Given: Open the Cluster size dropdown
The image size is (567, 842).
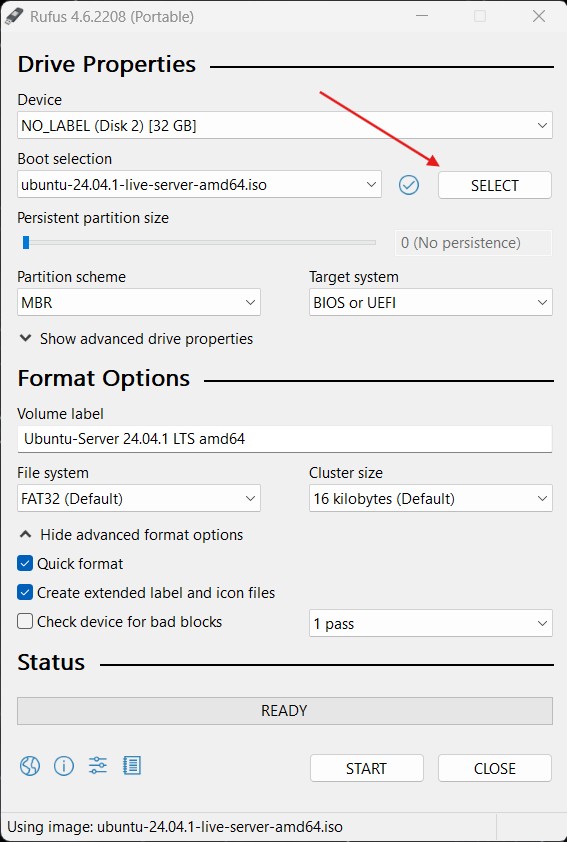Looking at the screenshot, I should 431,498.
